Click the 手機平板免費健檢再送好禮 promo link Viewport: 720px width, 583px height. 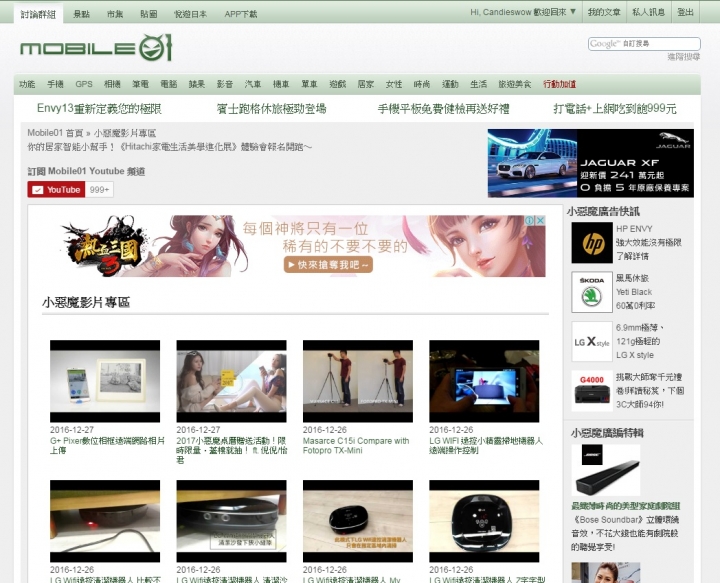click(443, 109)
